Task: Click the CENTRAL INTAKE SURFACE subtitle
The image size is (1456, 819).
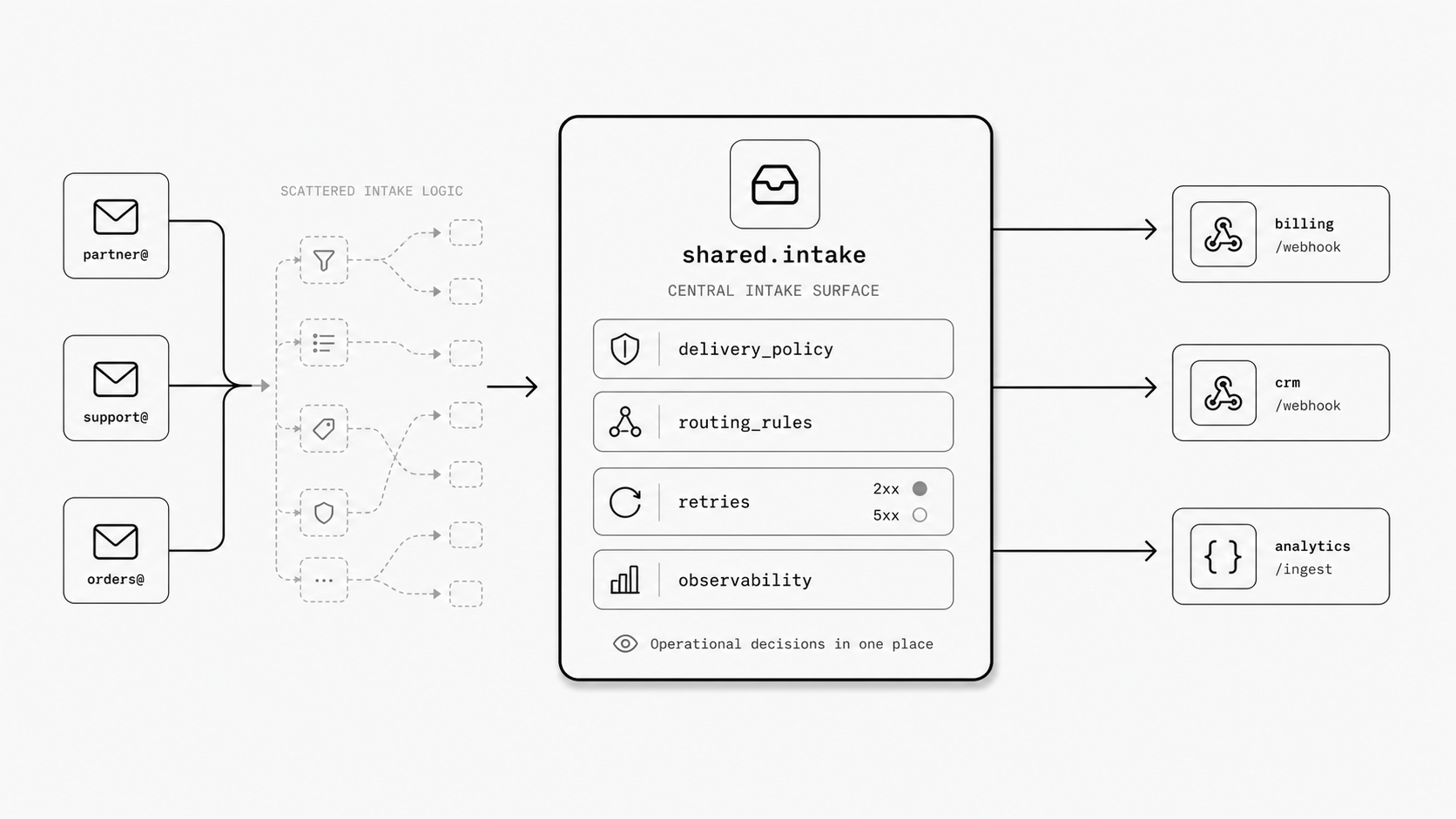Action: [x=773, y=291]
